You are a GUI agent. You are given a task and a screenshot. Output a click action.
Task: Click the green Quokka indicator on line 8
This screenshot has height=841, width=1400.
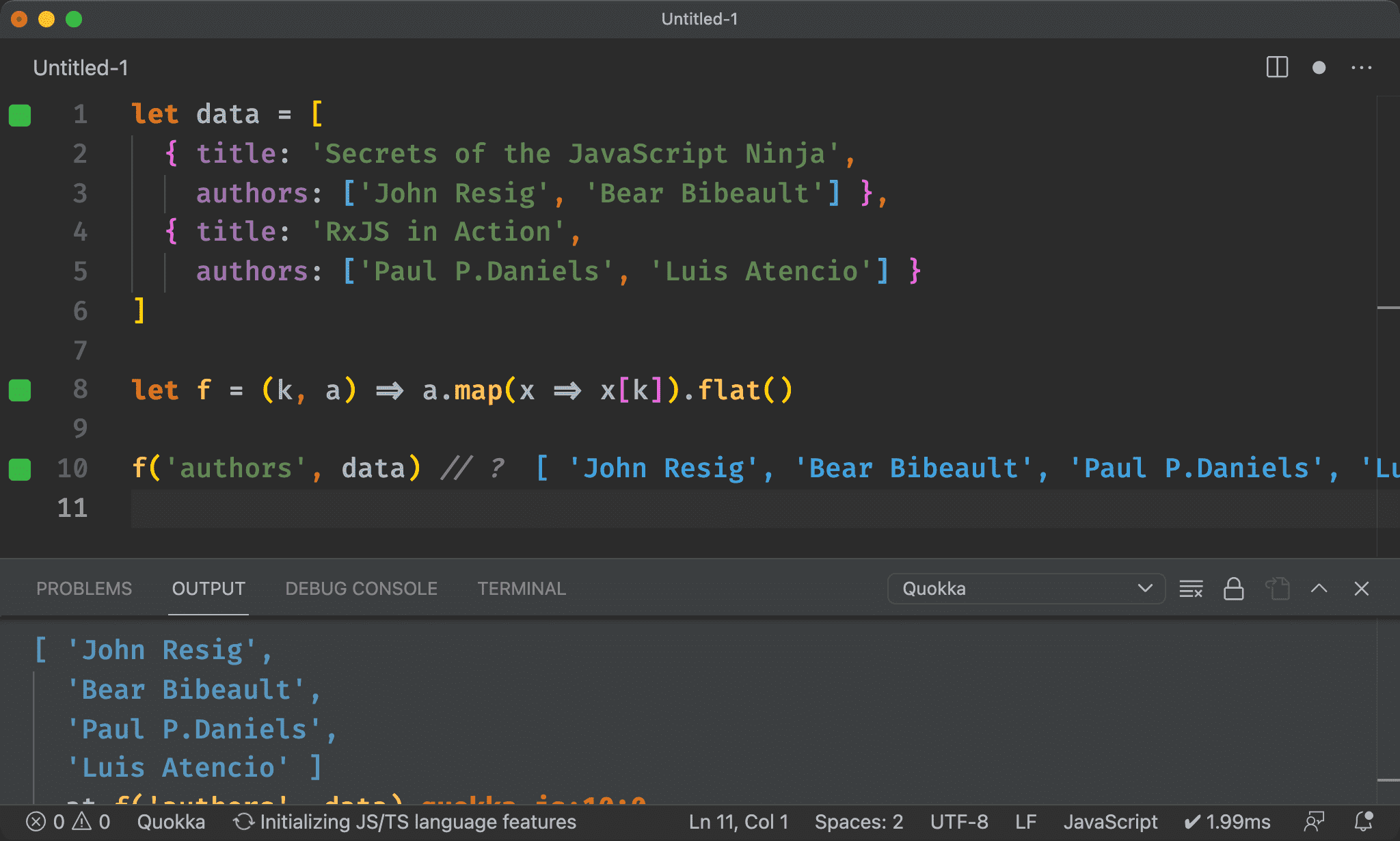pos(20,390)
